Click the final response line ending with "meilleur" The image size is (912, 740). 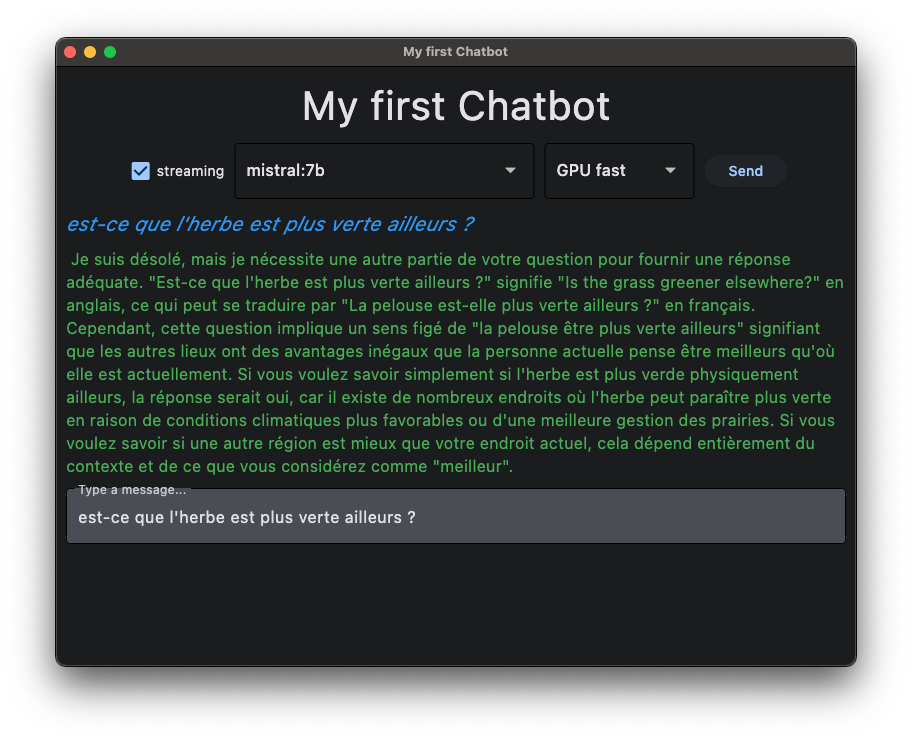[290, 466]
